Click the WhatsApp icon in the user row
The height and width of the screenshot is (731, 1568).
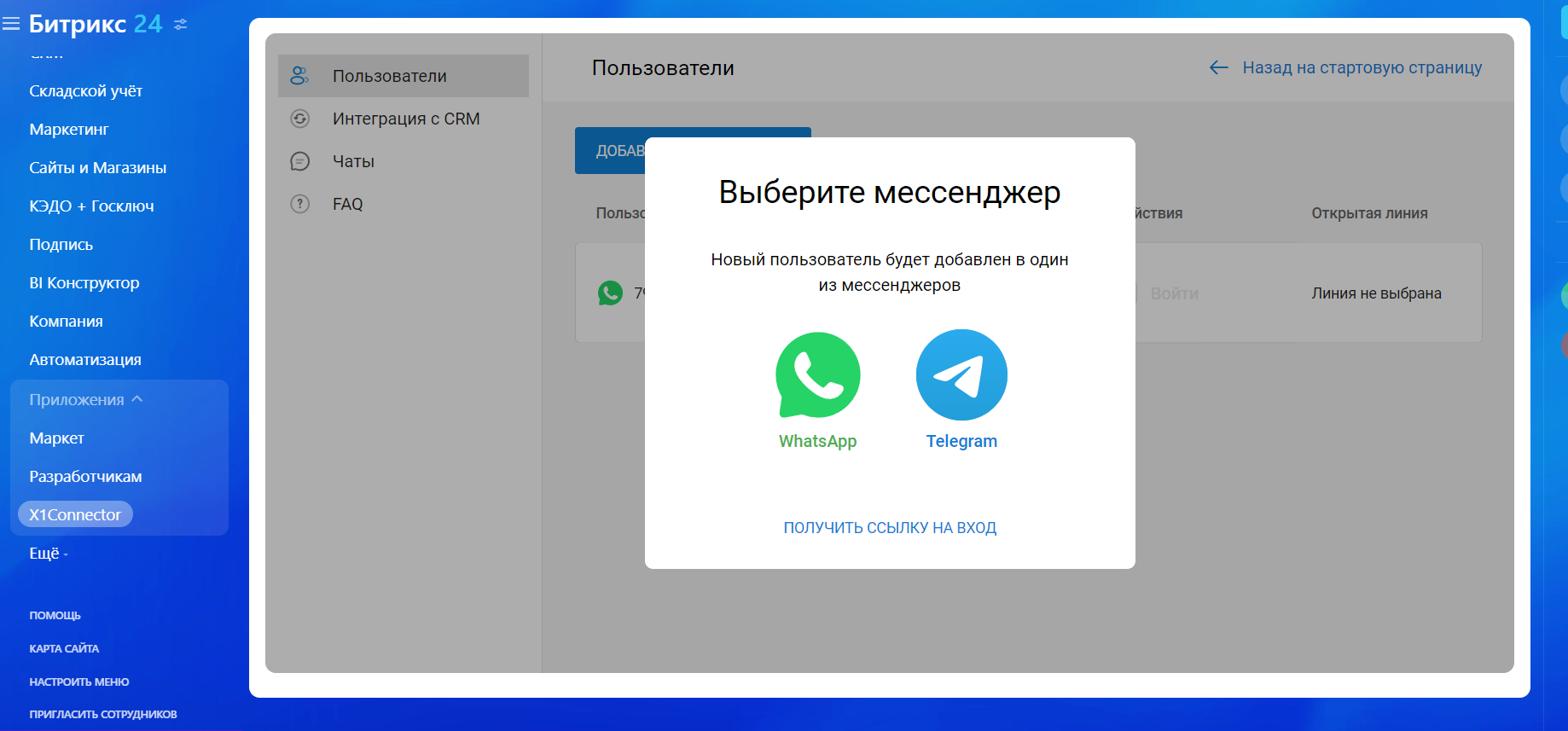[x=610, y=293]
